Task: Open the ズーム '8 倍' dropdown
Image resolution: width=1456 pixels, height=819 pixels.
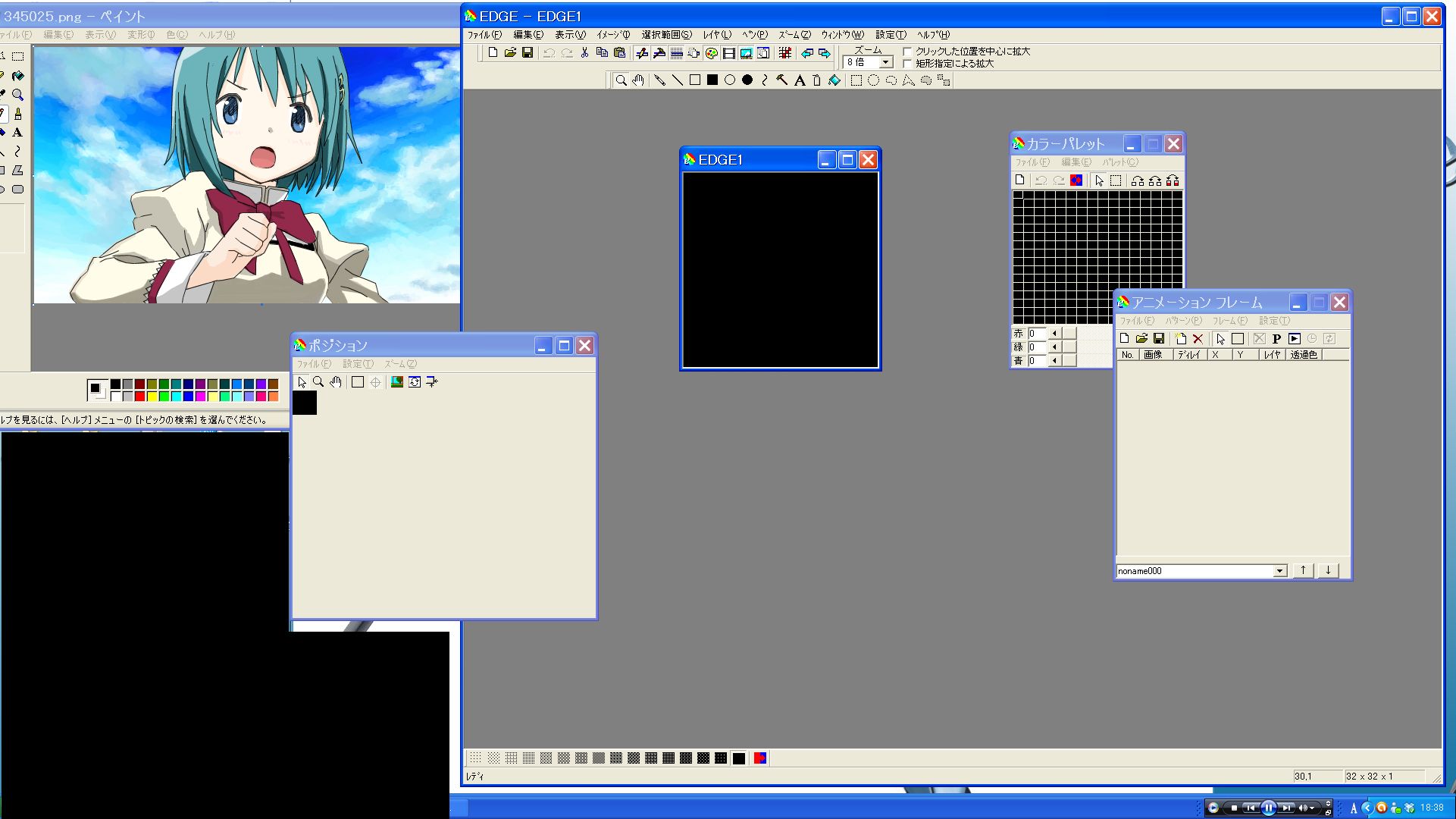Action: click(x=885, y=62)
